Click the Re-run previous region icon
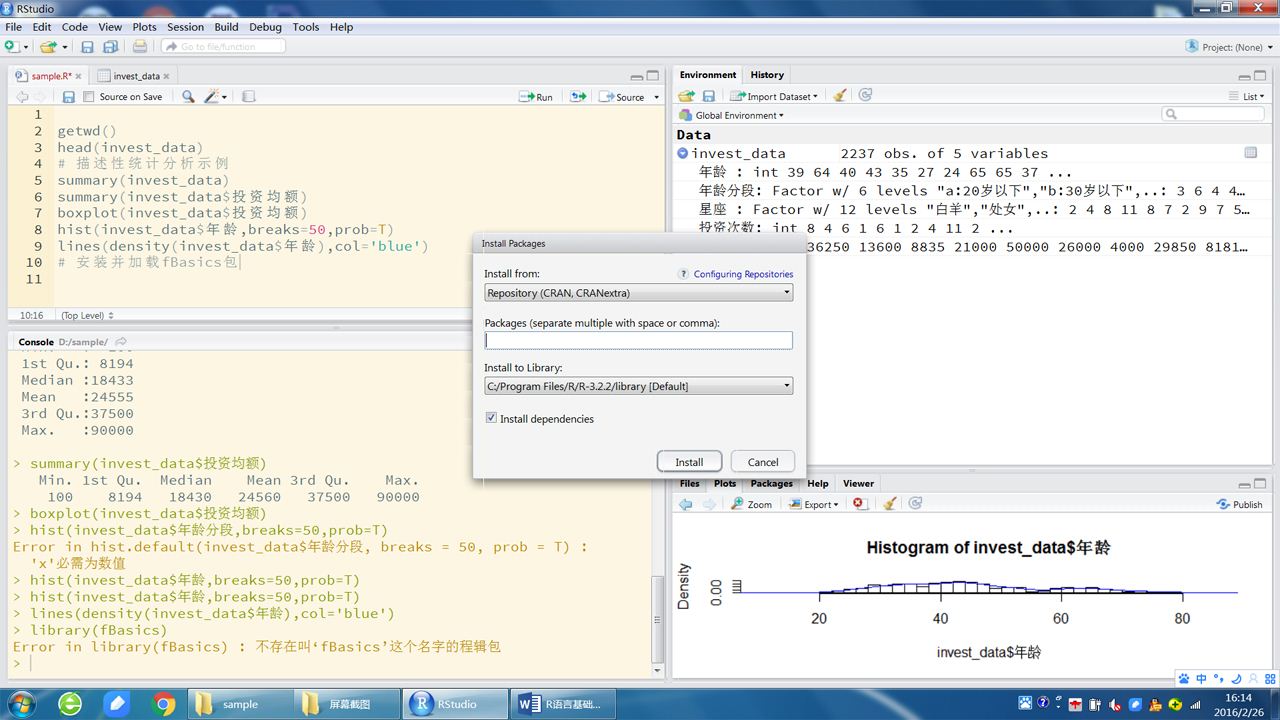The image size is (1280, 720). (x=578, y=97)
